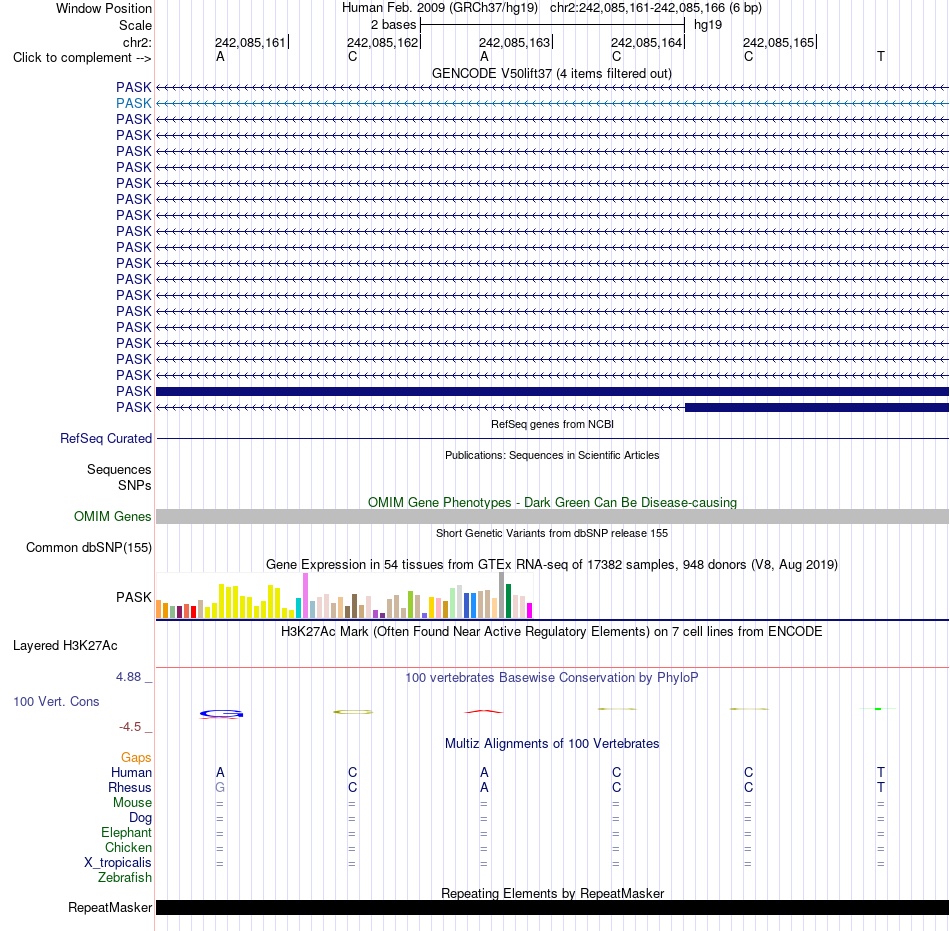Click the Scale label
Image resolution: width=950 pixels, height=931 pixels.
point(135,25)
